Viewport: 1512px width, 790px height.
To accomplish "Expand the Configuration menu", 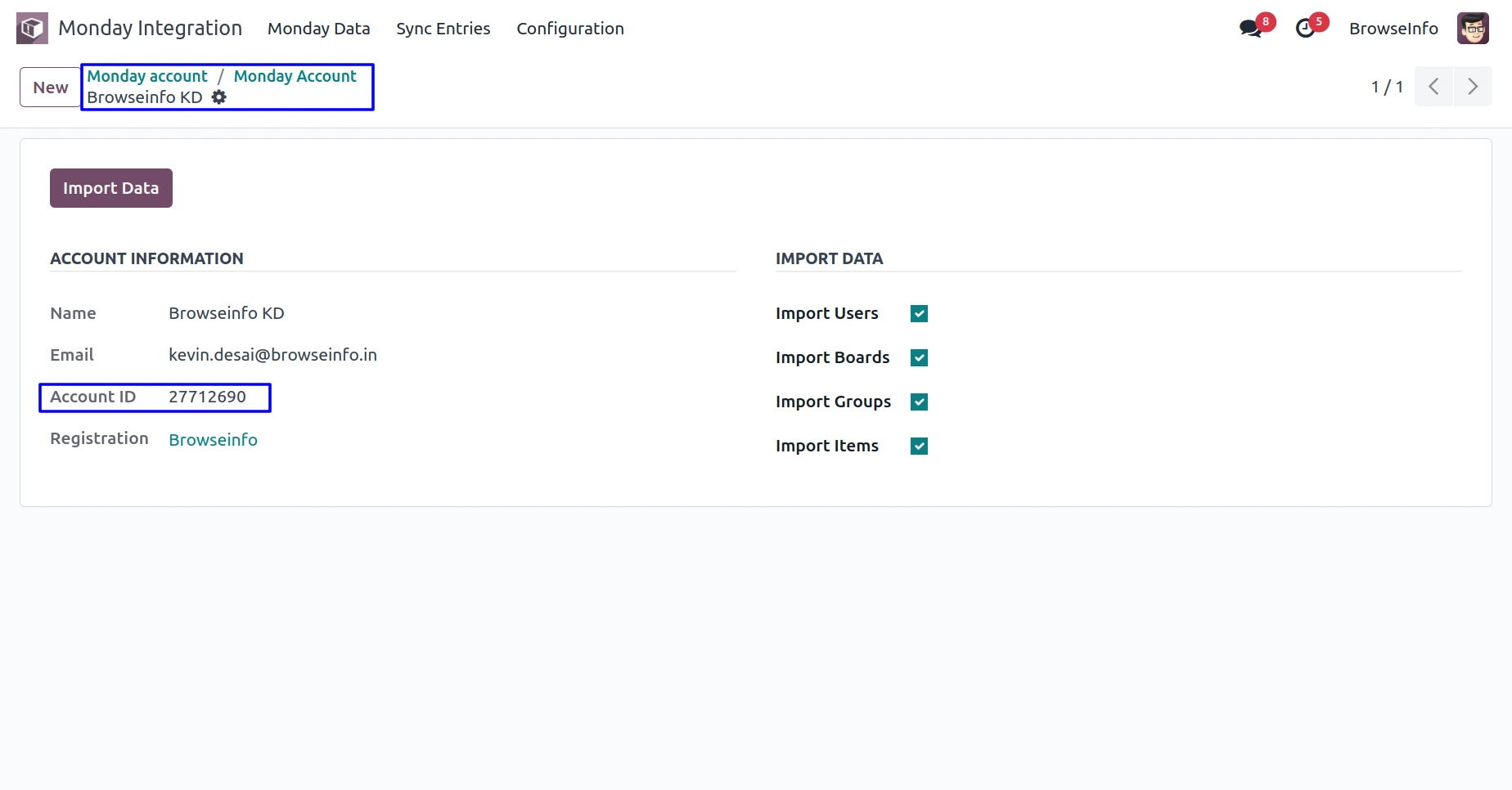I will coord(569,29).
